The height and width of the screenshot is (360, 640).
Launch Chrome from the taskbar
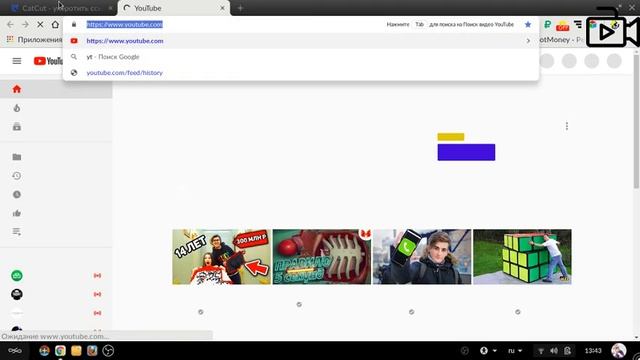(x=60, y=351)
